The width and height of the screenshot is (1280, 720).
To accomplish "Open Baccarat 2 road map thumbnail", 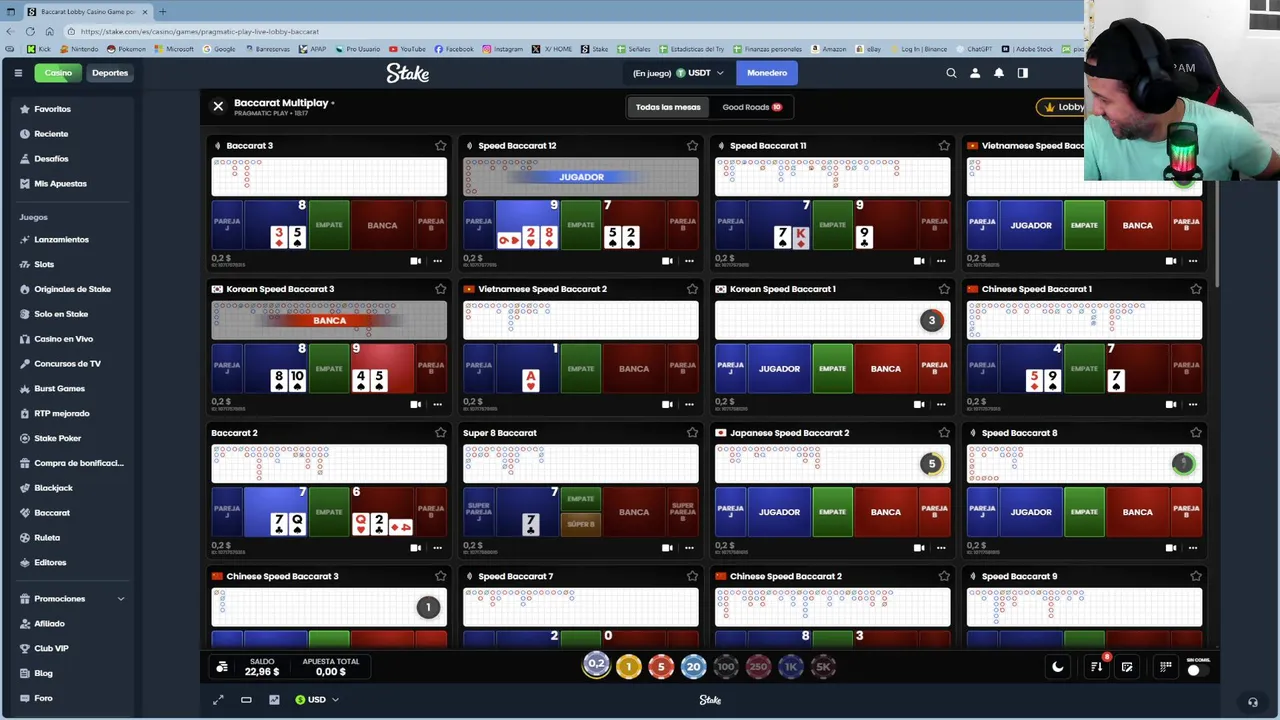I will point(329,464).
